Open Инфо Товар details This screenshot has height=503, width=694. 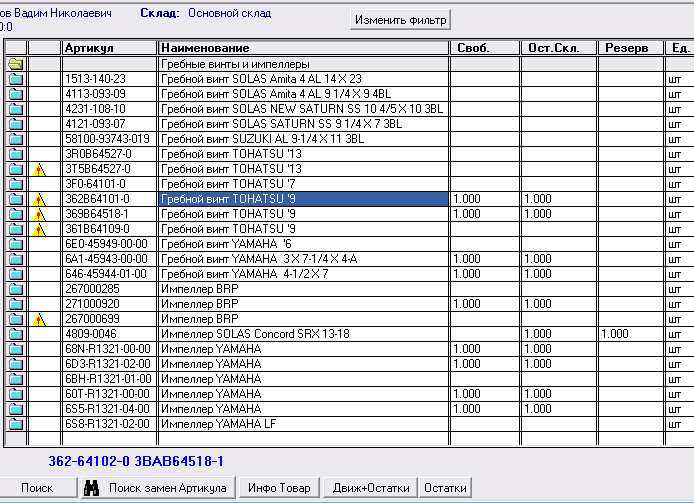click(x=279, y=488)
